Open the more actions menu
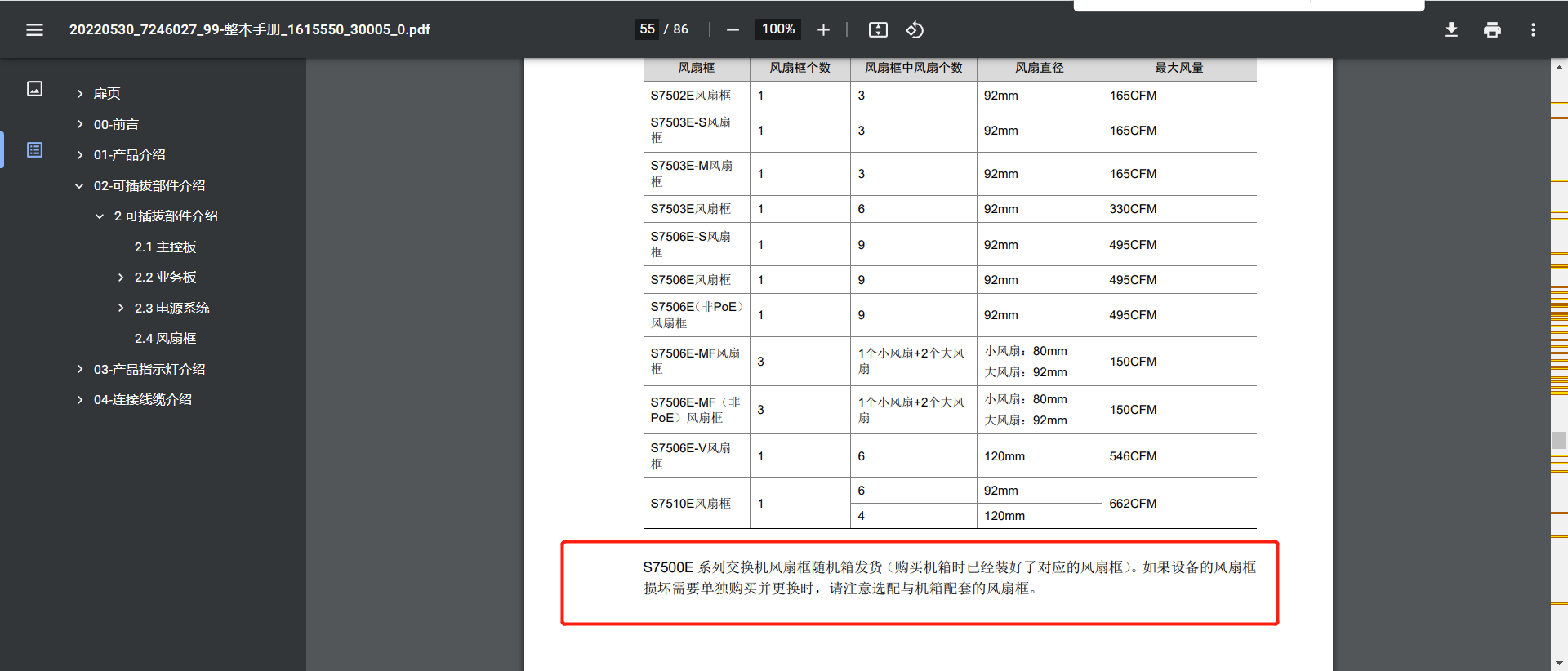The height and width of the screenshot is (671, 1568). (1533, 29)
